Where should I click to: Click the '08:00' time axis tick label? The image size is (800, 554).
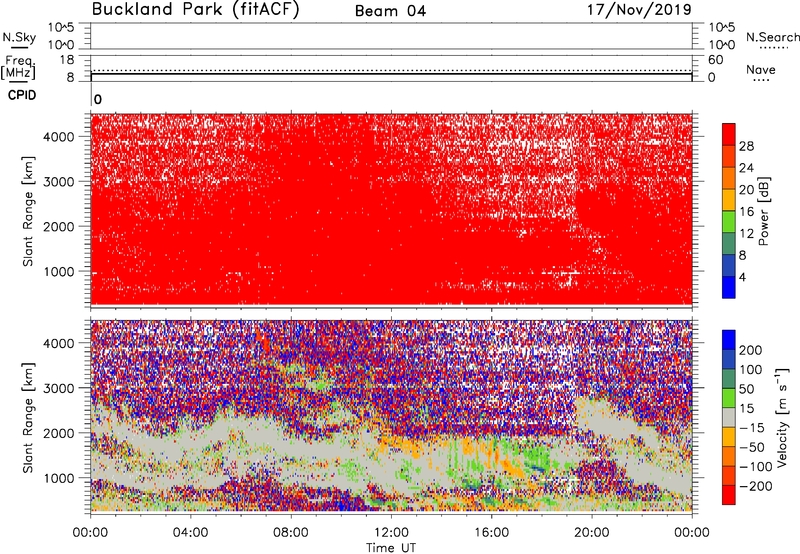point(291,533)
